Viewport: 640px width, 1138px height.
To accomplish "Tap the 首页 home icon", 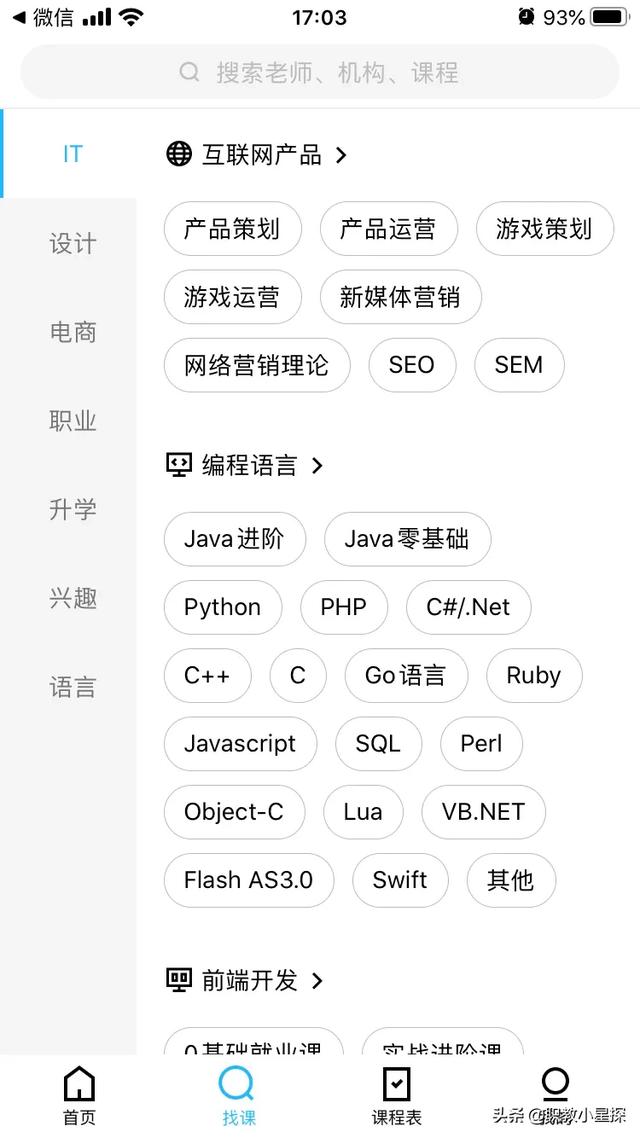I will point(79,1084).
